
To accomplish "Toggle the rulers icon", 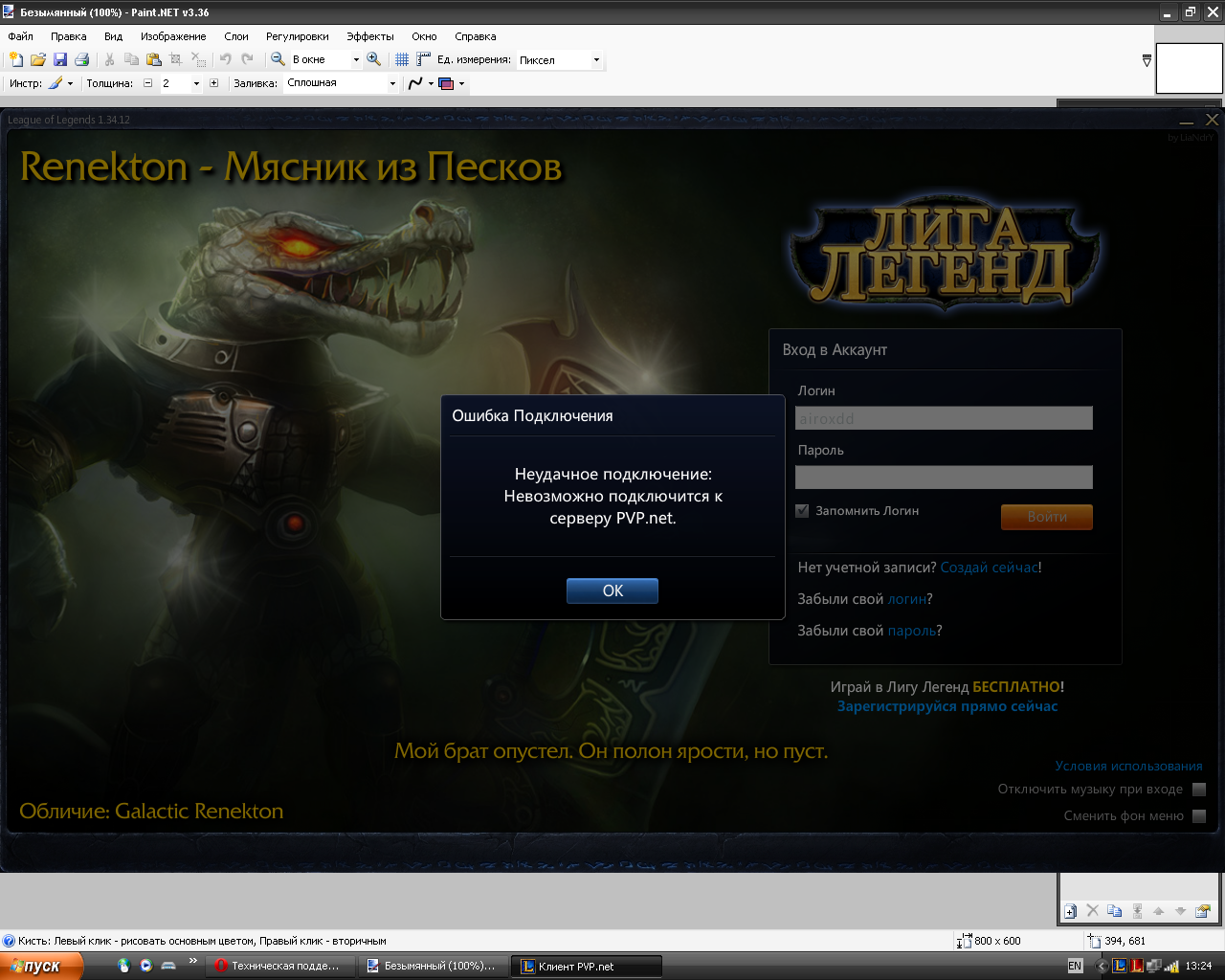I will click(x=424, y=59).
